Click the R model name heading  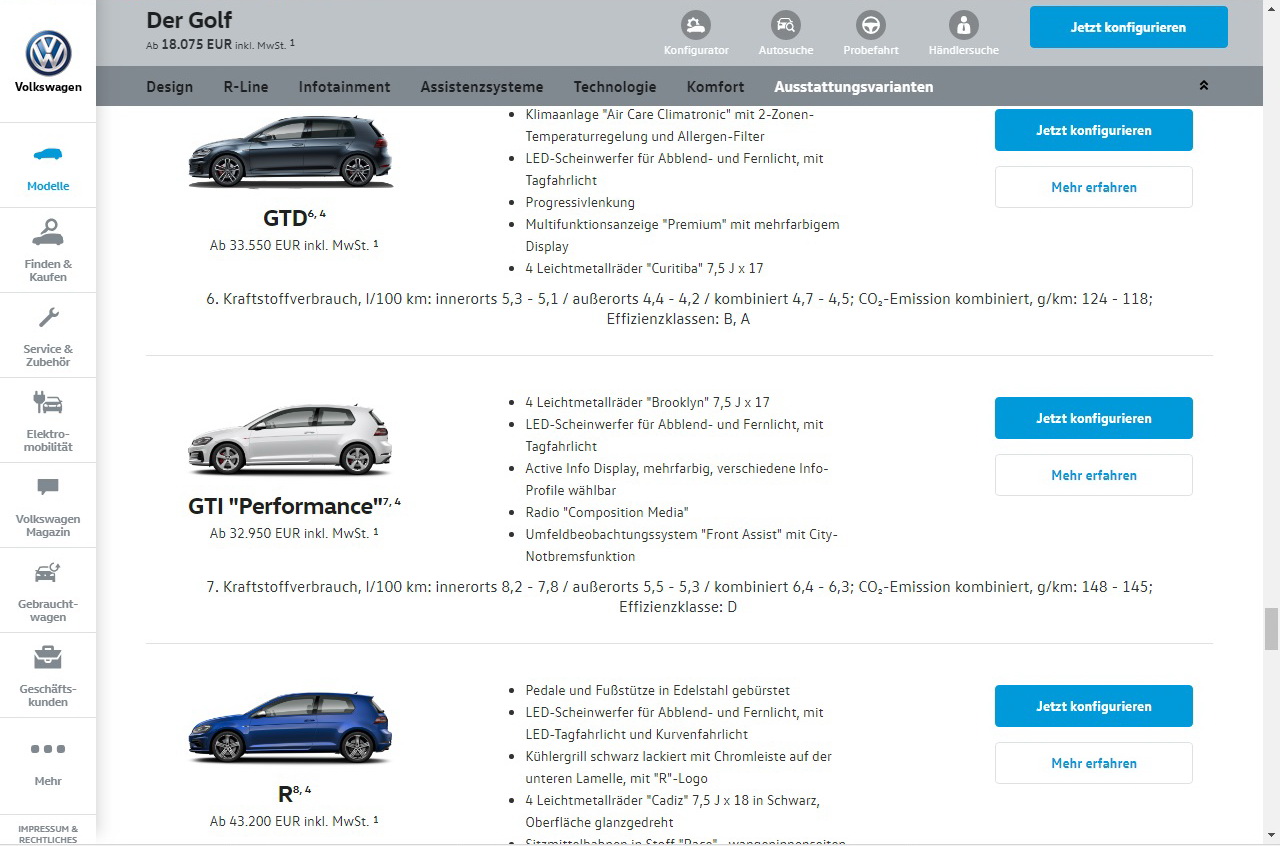[x=285, y=795]
